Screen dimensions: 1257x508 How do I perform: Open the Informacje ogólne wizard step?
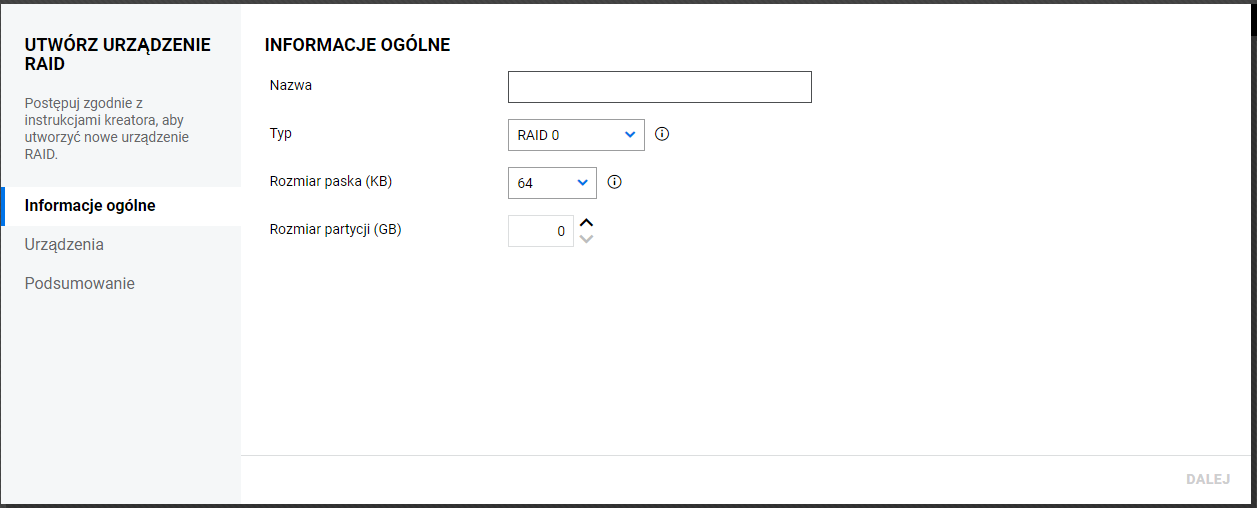pos(90,206)
